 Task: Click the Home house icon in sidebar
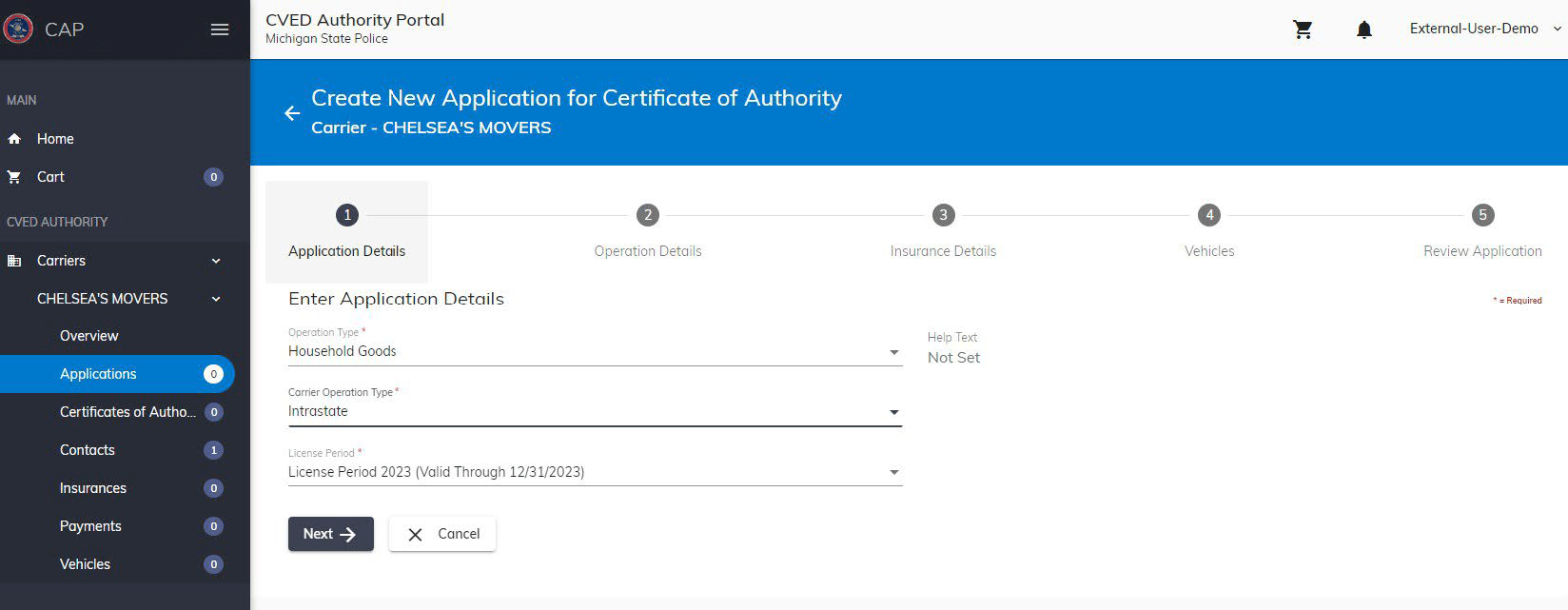click(x=14, y=139)
